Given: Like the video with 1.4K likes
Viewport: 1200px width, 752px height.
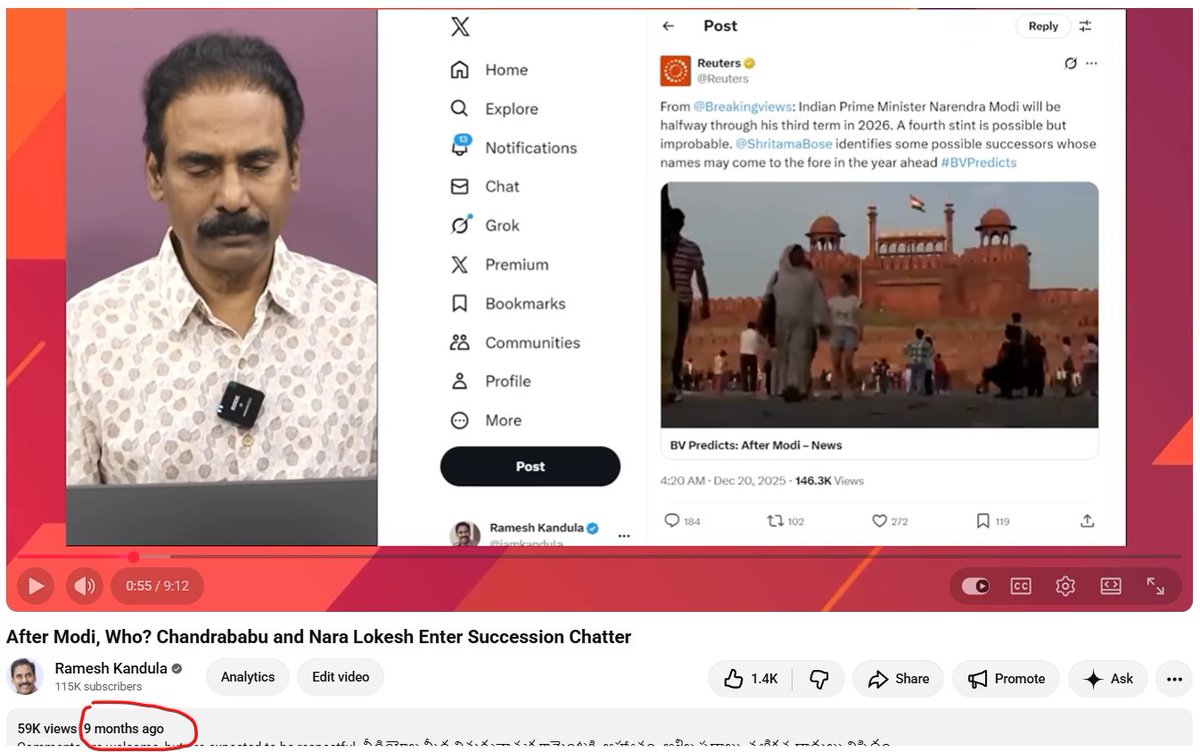Looking at the screenshot, I should point(751,679).
